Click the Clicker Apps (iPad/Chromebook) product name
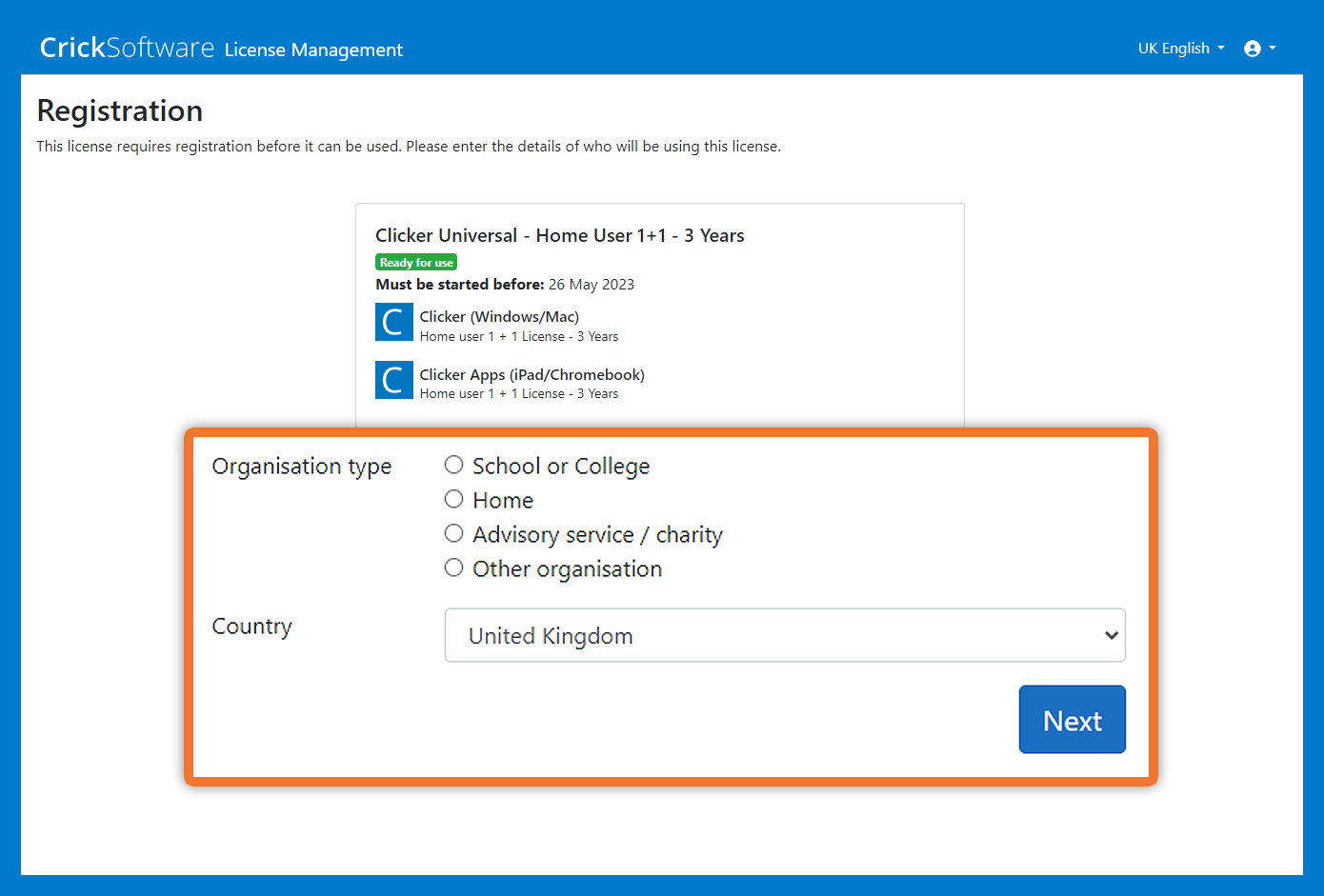Viewport: 1324px width, 896px height. point(532,374)
